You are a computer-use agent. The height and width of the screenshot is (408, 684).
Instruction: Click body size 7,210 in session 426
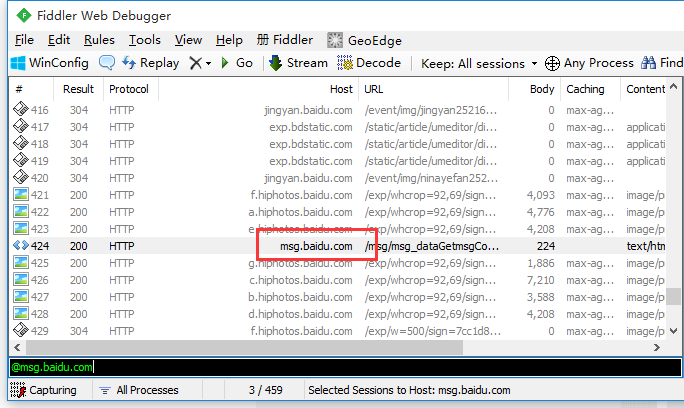click(x=540, y=280)
